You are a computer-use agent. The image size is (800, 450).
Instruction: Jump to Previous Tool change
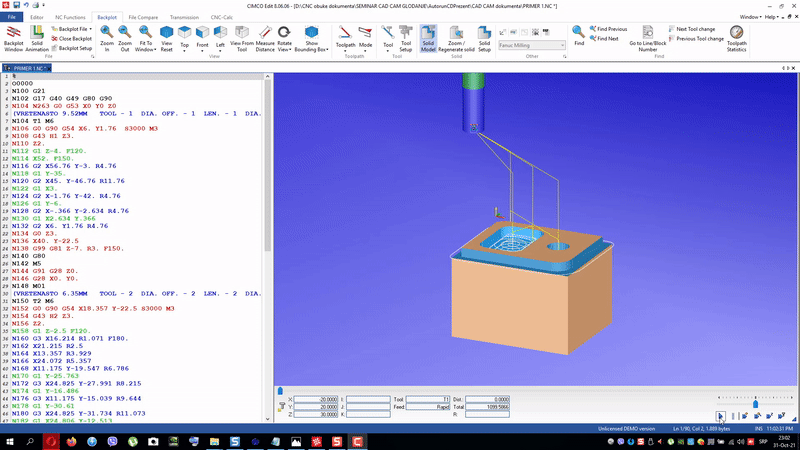(x=696, y=39)
